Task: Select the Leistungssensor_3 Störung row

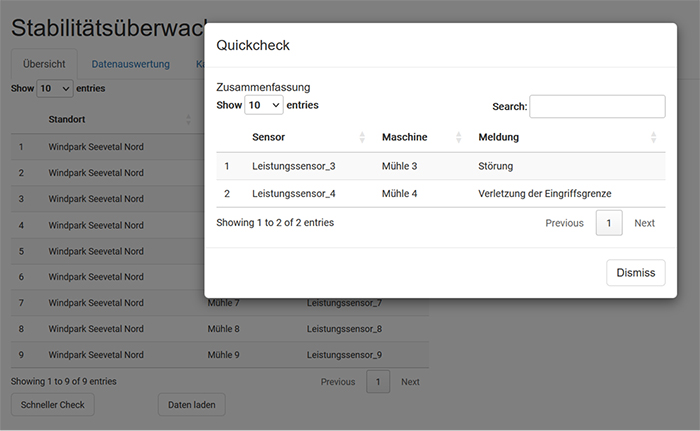Action: pos(440,166)
